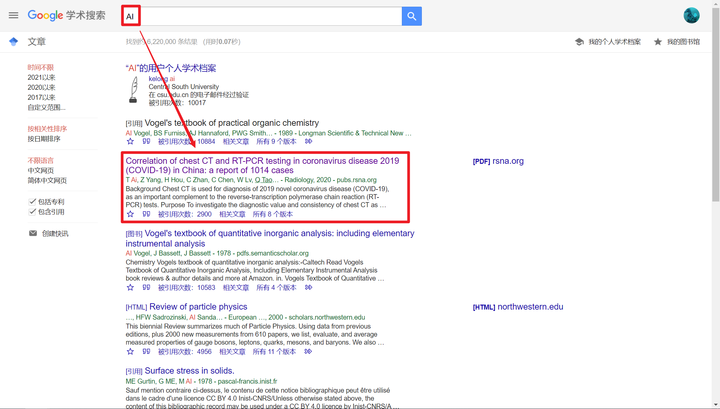The height and width of the screenshot is (409, 720).
Task: View citations 被引用次数 10583
Action: 186,287
